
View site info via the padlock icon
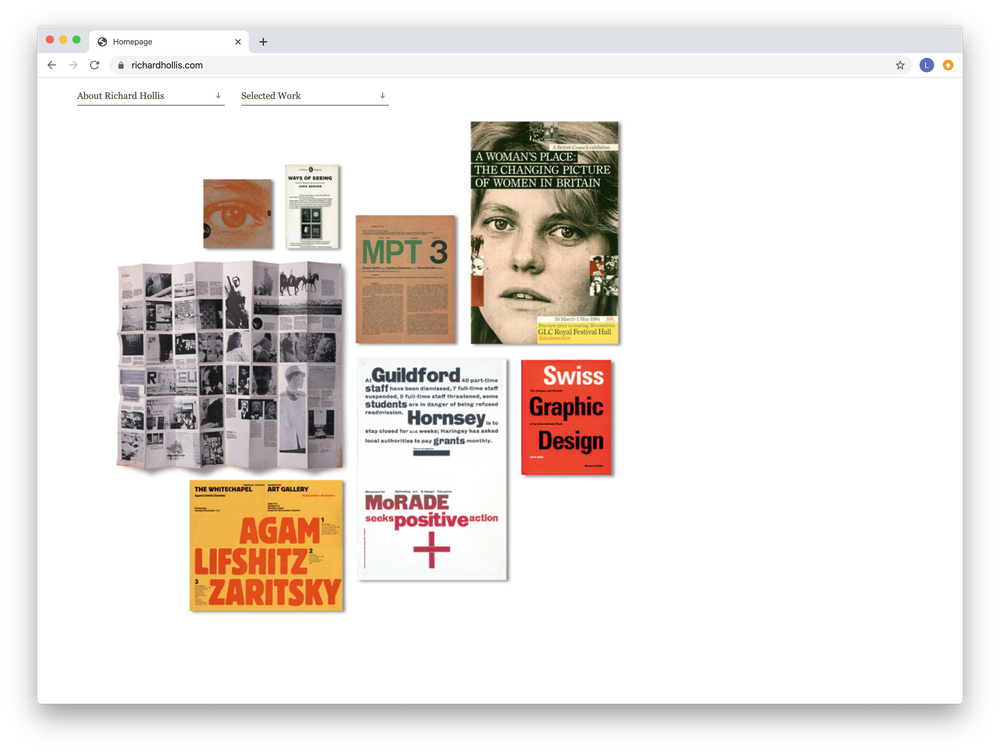click(121, 65)
